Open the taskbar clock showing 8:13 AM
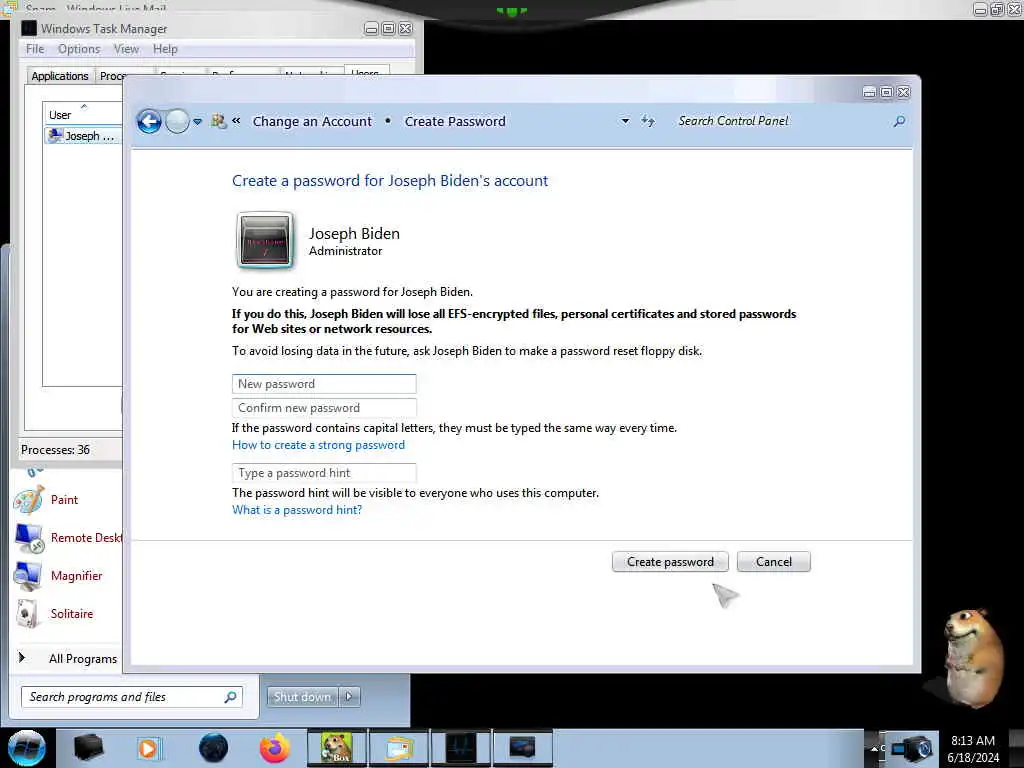 pyautogui.click(x=973, y=749)
